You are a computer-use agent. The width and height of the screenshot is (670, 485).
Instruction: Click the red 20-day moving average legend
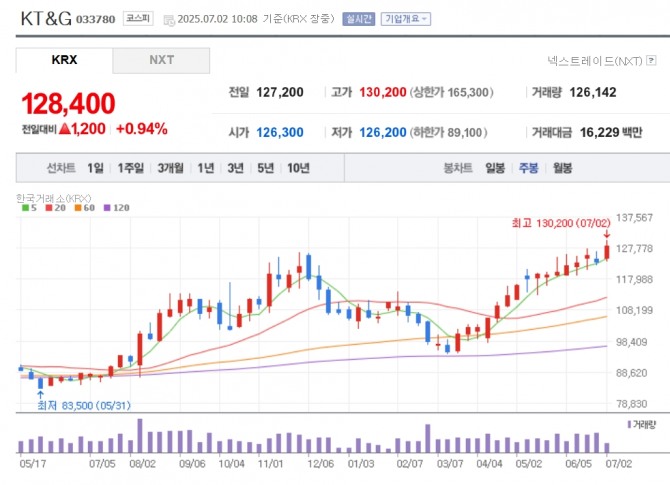56,208
